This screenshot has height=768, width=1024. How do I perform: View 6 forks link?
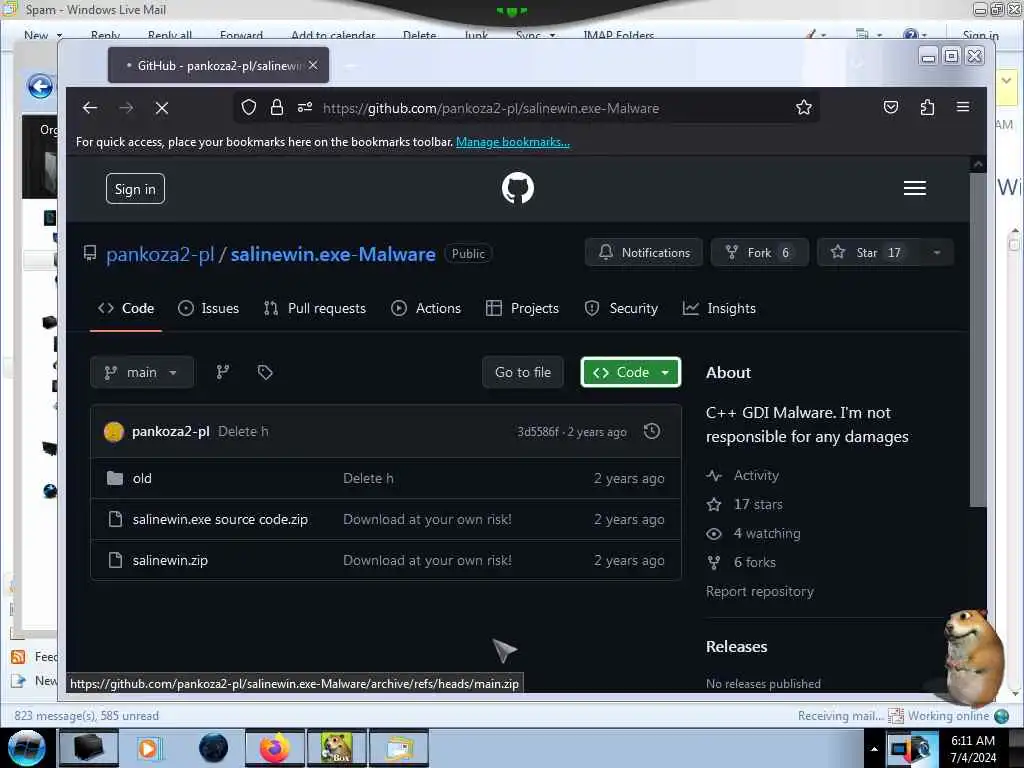point(754,562)
